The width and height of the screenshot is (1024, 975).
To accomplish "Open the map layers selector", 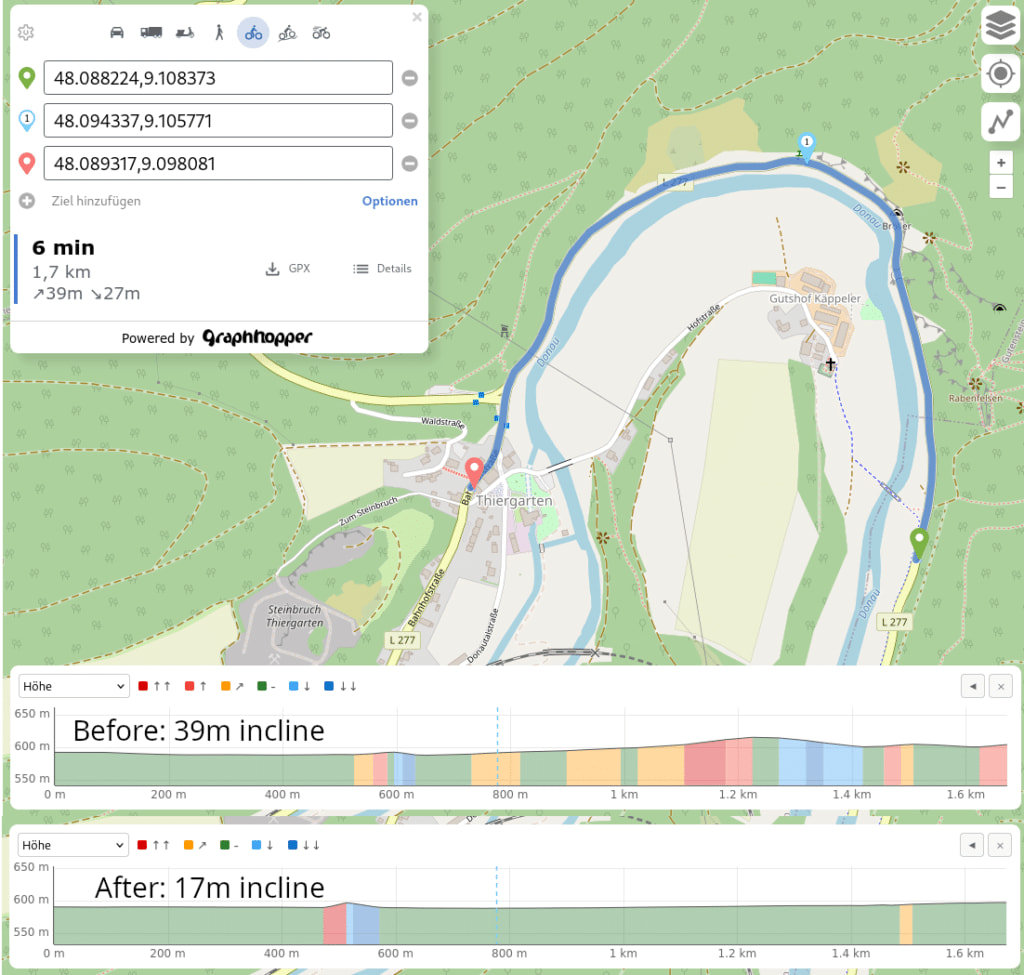I will coord(999,26).
